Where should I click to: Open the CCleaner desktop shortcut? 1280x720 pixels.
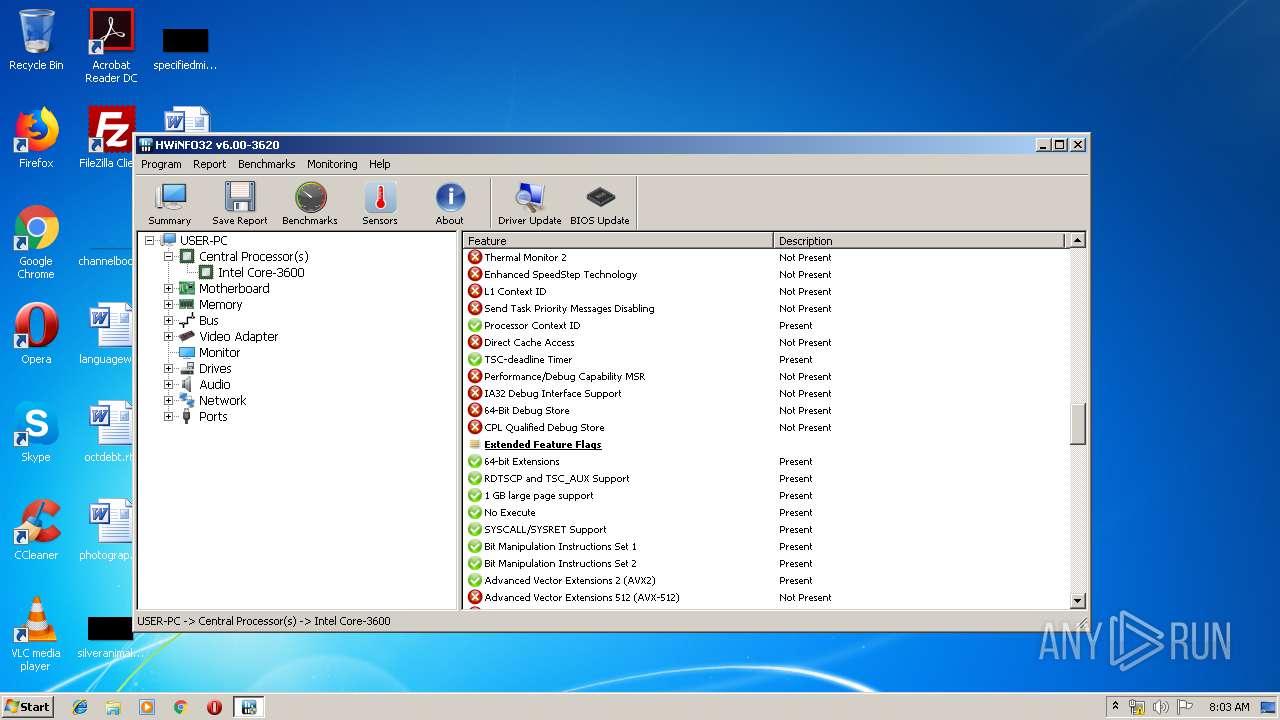(x=36, y=530)
